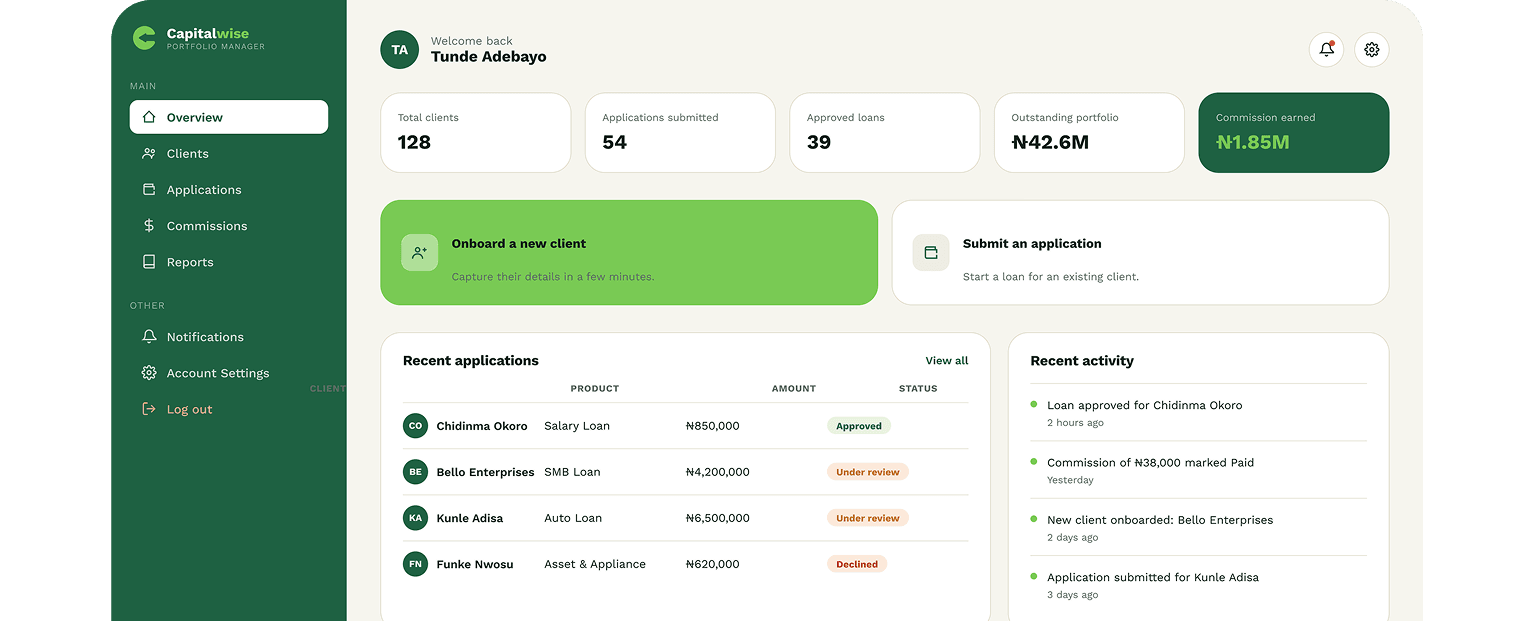This screenshot has width=1535, height=621.
Task: Click Submit an application card
Action: (1140, 253)
